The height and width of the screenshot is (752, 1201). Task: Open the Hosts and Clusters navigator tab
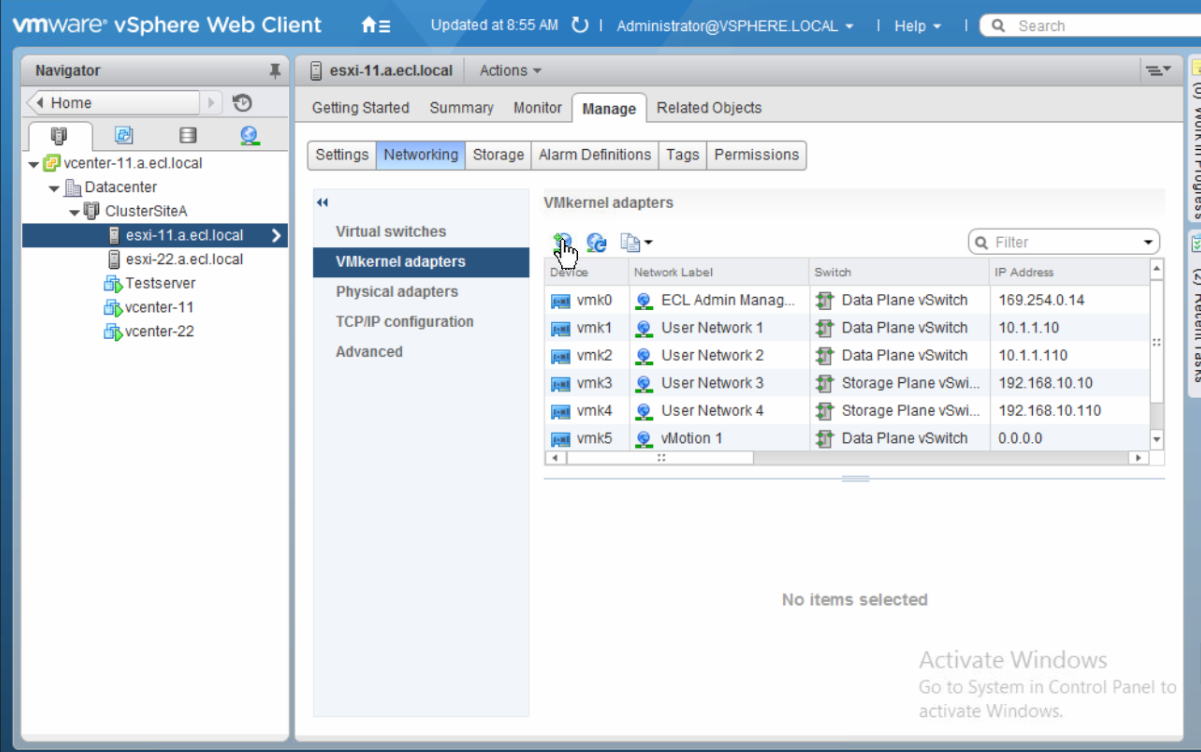[58, 136]
